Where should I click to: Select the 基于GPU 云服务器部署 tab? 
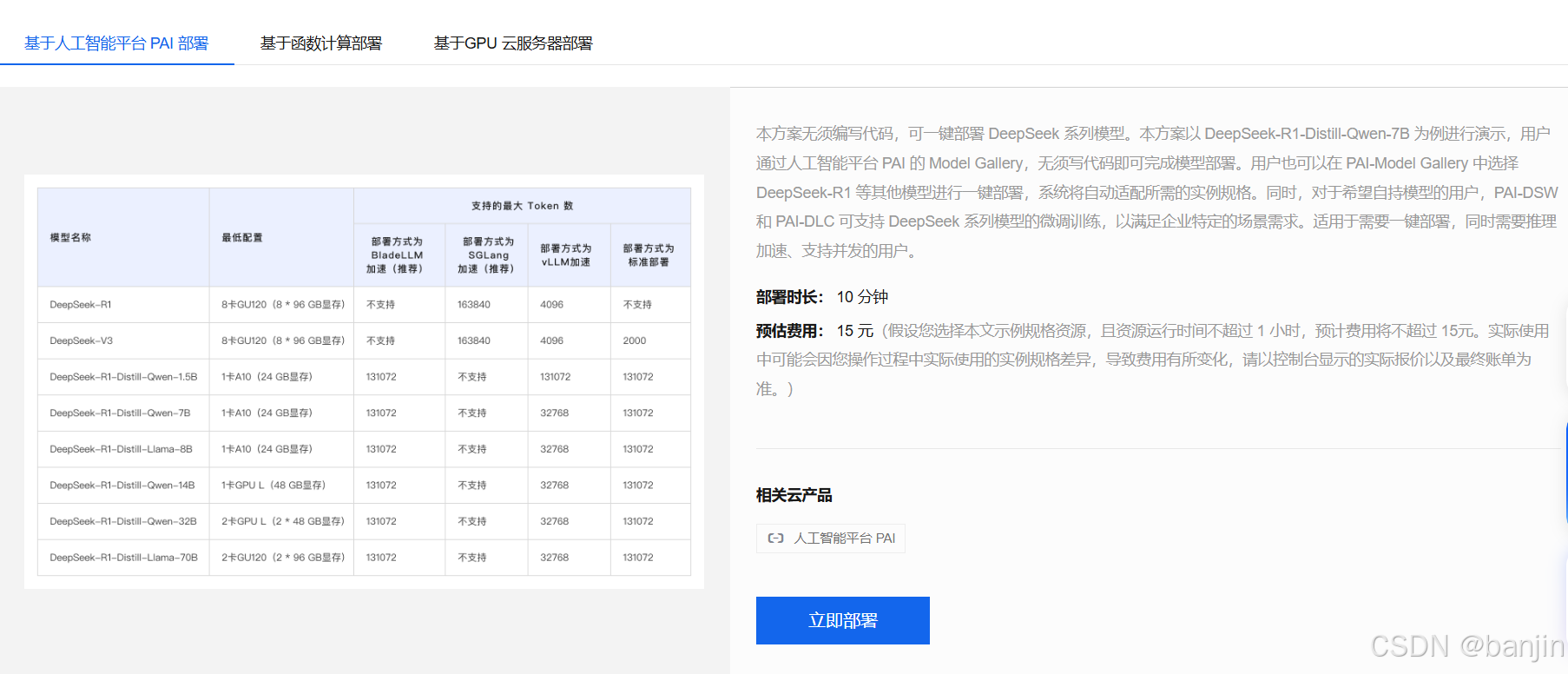pyautogui.click(x=513, y=43)
